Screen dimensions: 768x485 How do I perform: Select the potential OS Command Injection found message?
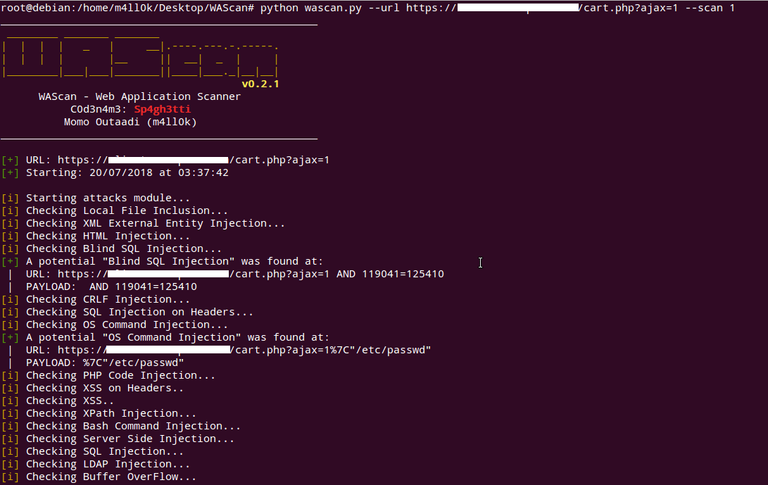[x=177, y=337]
